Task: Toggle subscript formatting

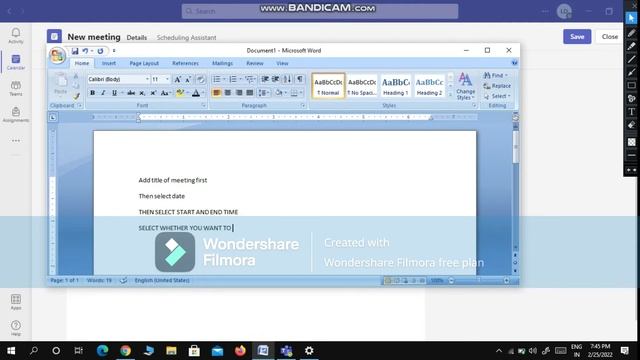Action: pos(142,93)
